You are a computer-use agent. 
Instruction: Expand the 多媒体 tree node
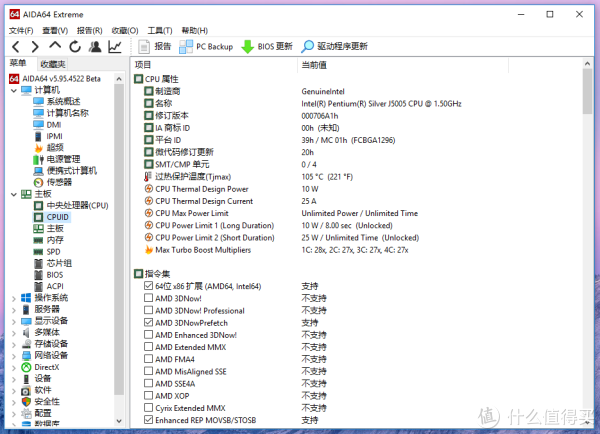[x=14, y=333]
